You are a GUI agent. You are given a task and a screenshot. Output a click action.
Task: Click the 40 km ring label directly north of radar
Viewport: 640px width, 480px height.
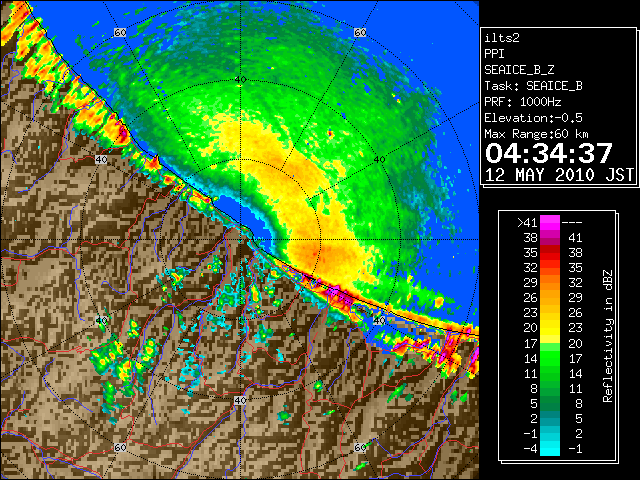point(241,80)
